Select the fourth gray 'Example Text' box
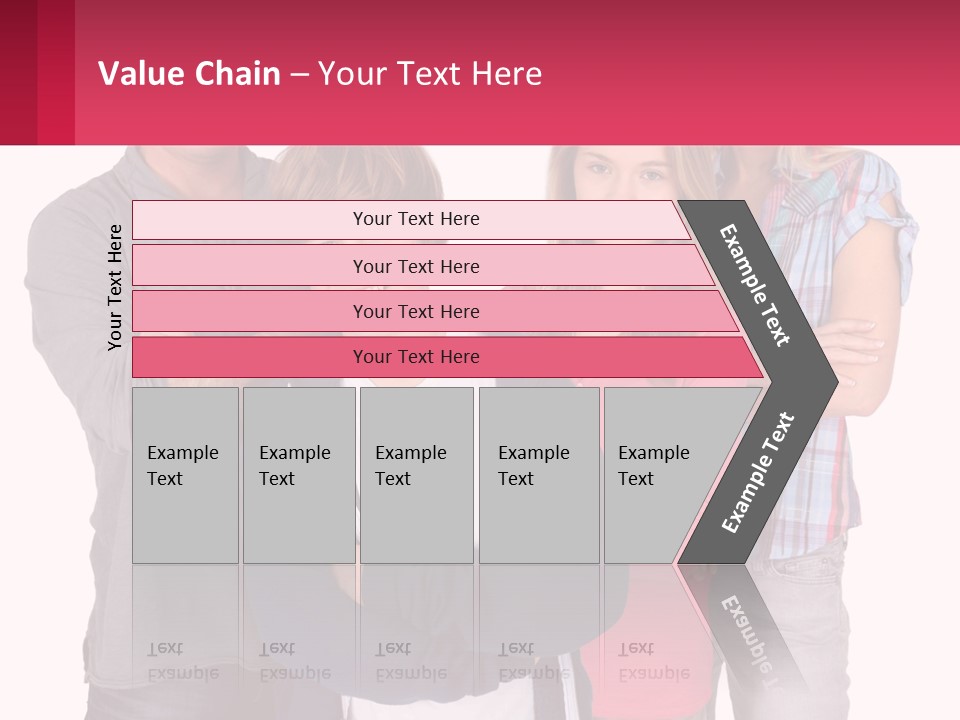Screen dimensions: 960x720 coord(538,475)
